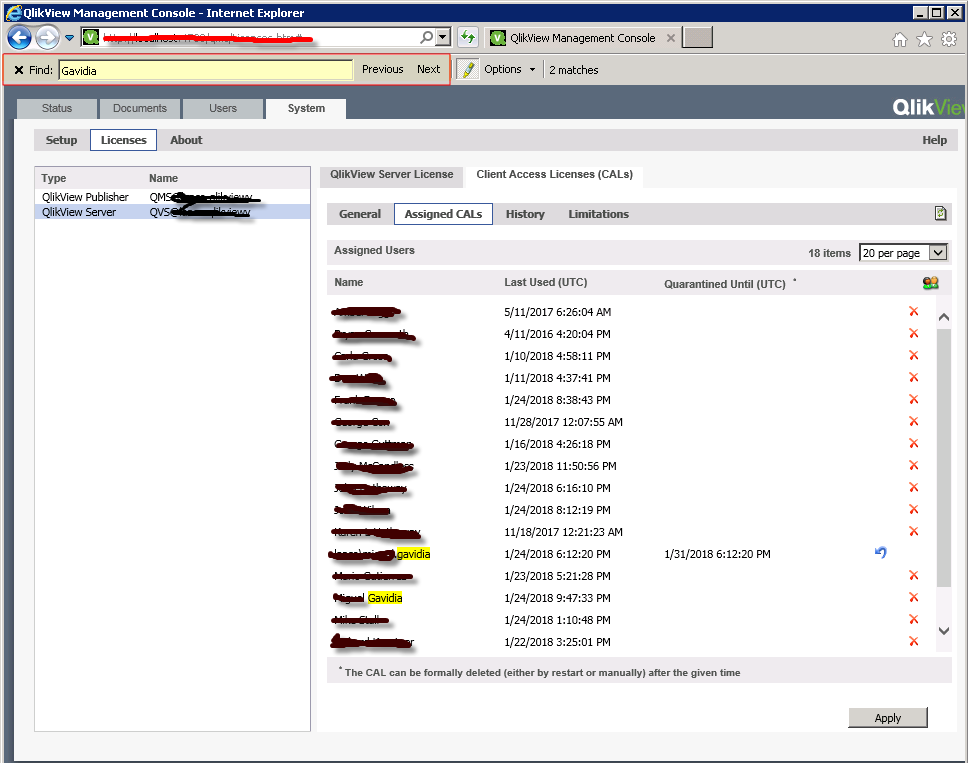This screenshot has width=968, height=763.
Task: Click the Quarantined Until (UTC) column header
Action: click(725, 284)
